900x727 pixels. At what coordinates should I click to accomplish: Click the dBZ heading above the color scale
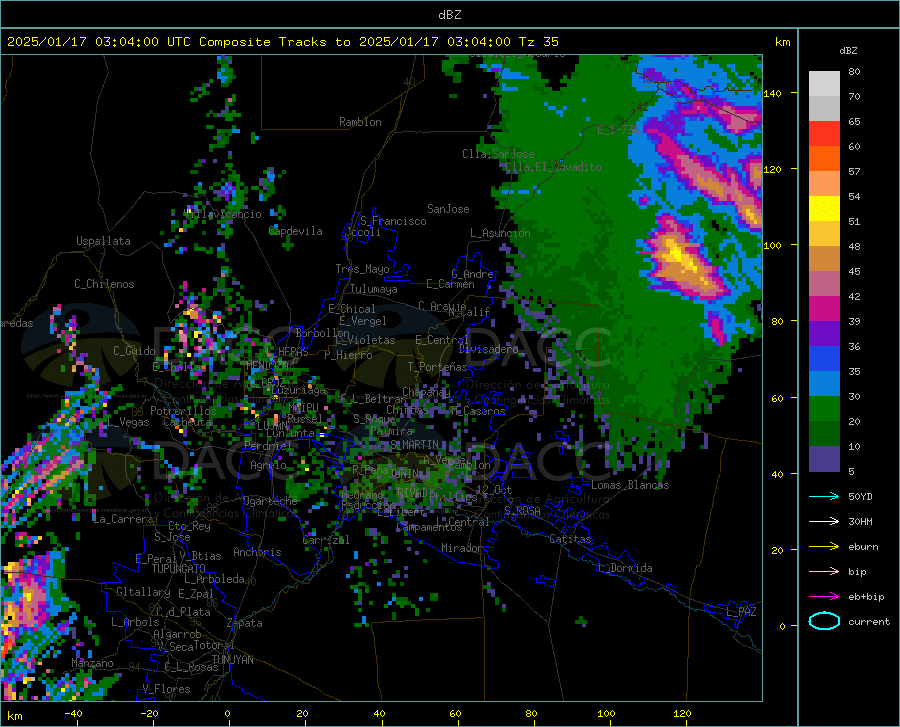point(848,50)
